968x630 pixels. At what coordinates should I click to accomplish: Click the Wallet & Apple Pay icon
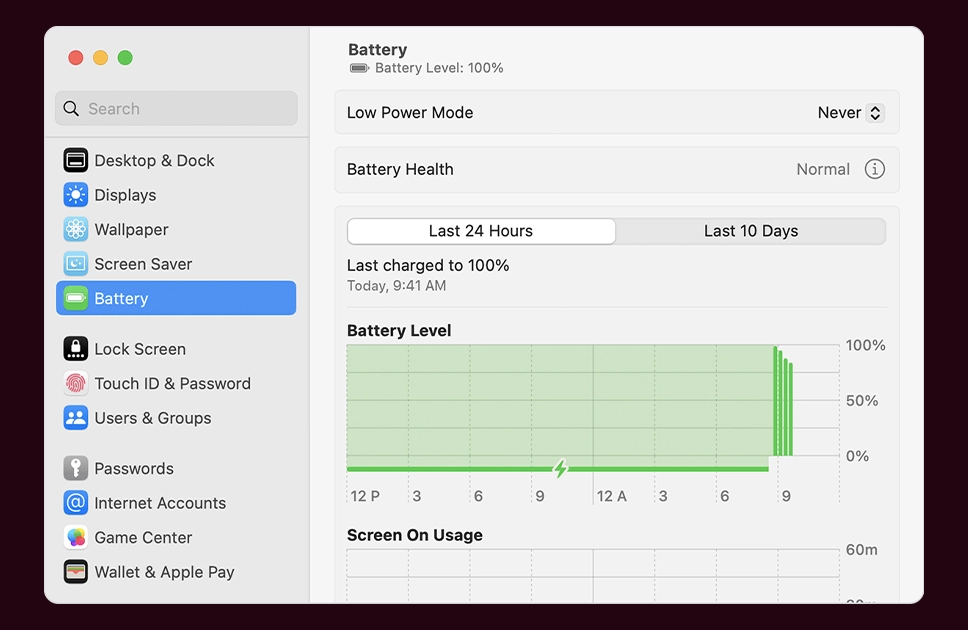point(75,572)
